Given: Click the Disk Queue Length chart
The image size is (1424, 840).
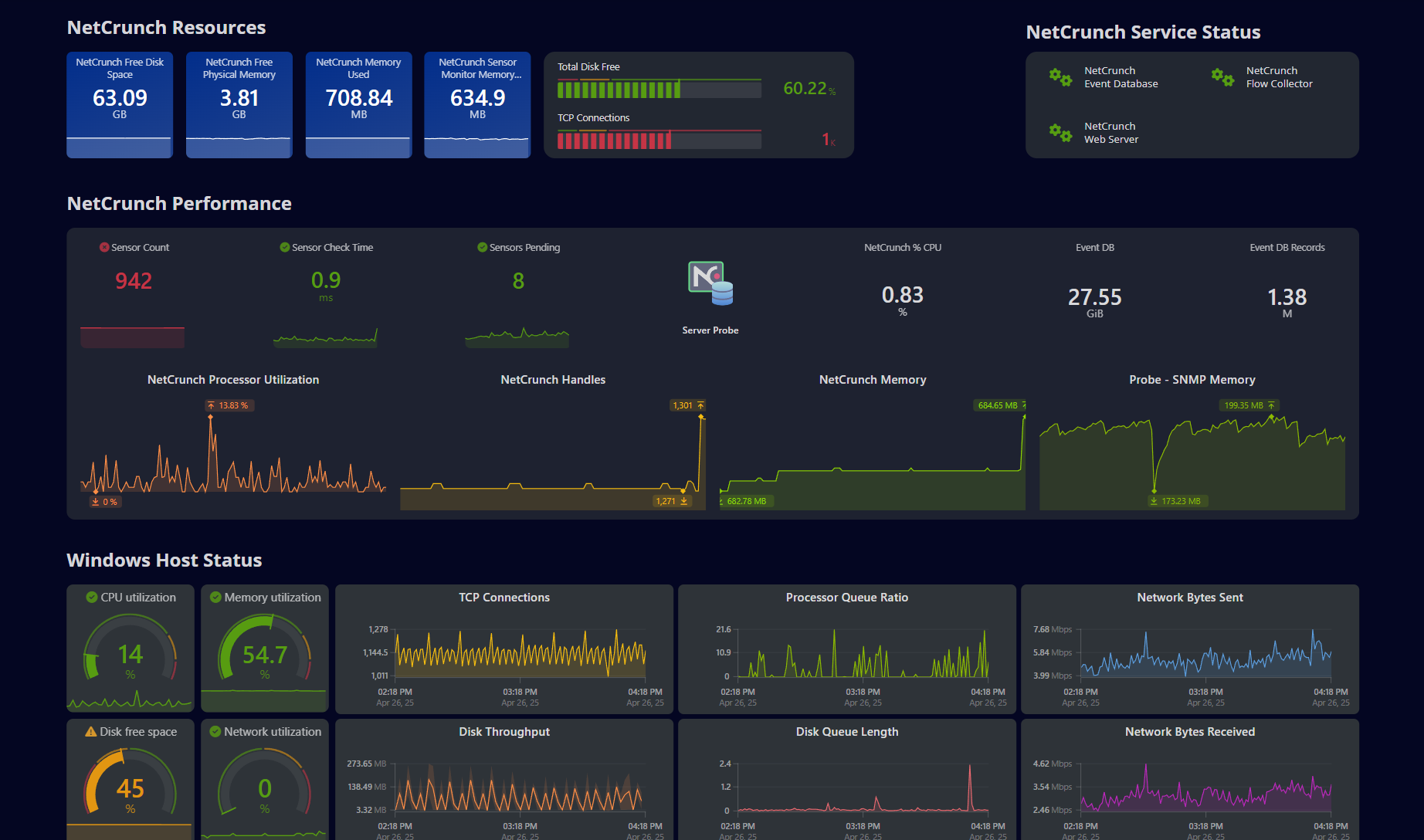Looking at the screenshot, I should click(863, 787).
